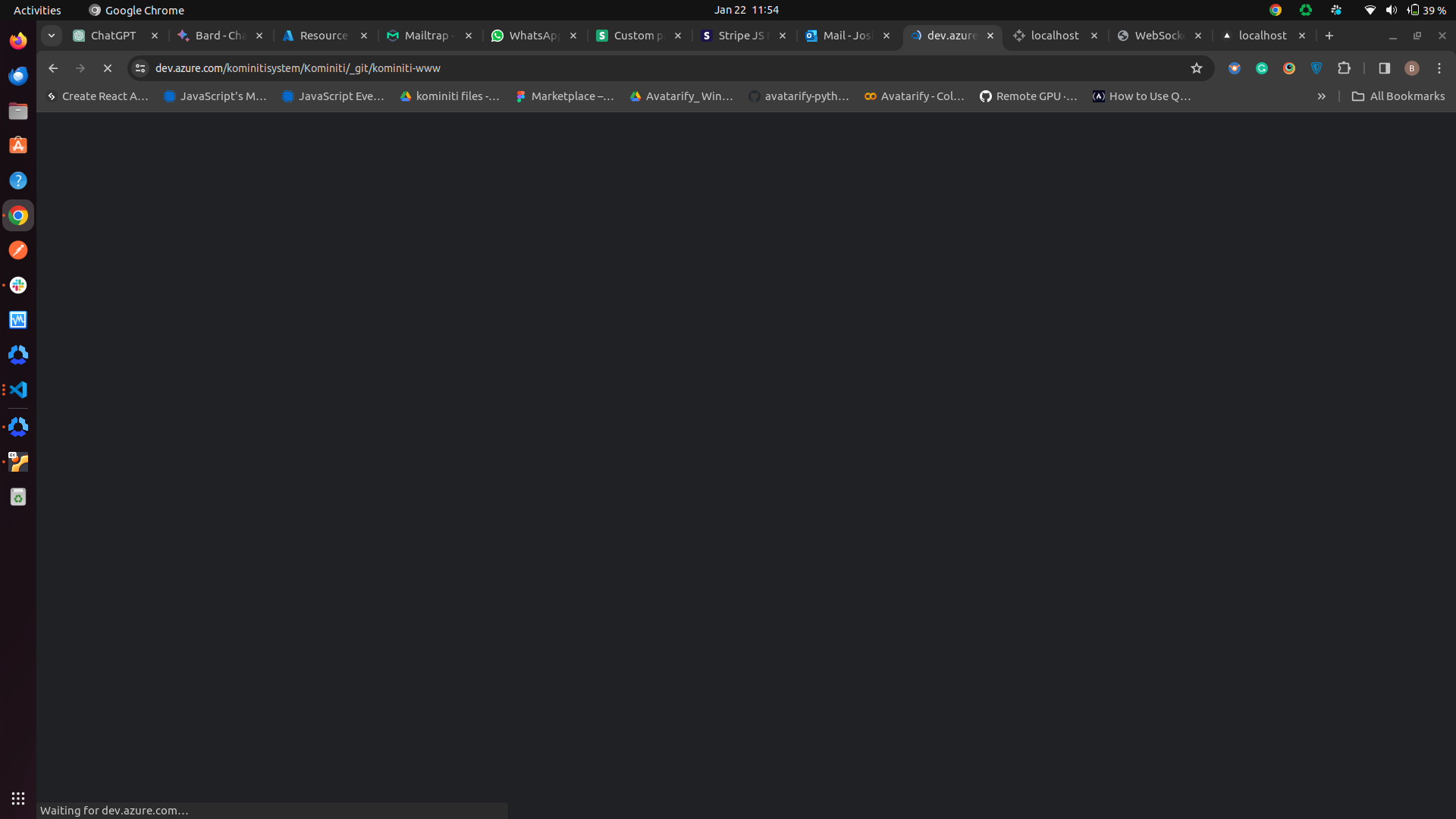The image size is (1456, 819).
Task: Switch to the Mailtrap tab
Action: point(426,36)
